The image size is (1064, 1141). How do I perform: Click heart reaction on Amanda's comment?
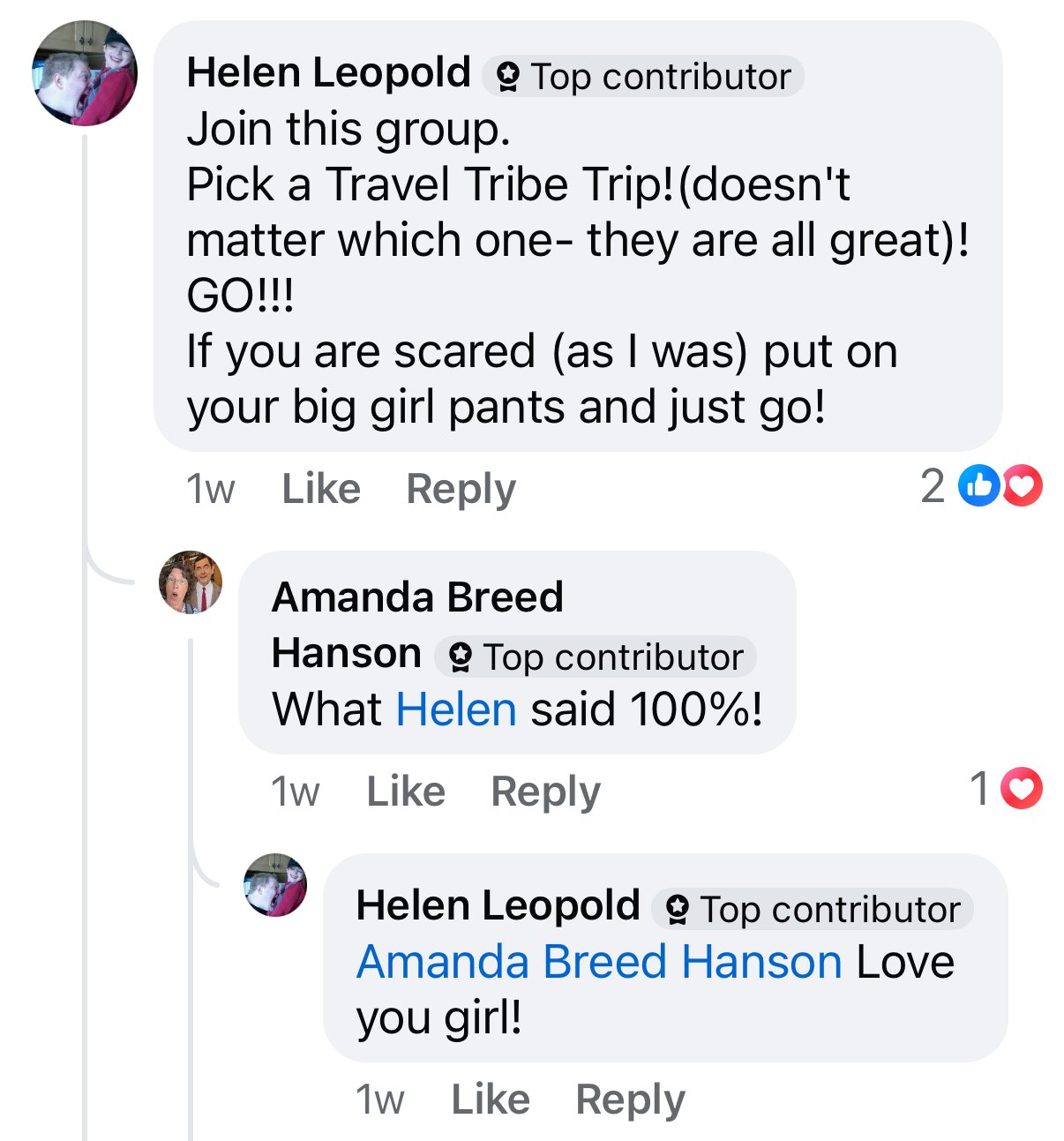tap(1023, 788)
